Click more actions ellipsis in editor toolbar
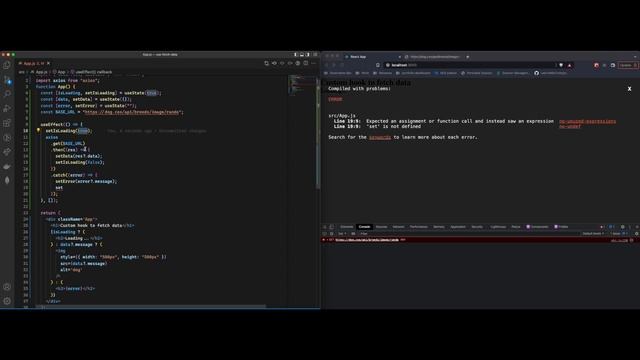 tap(313, 63)
